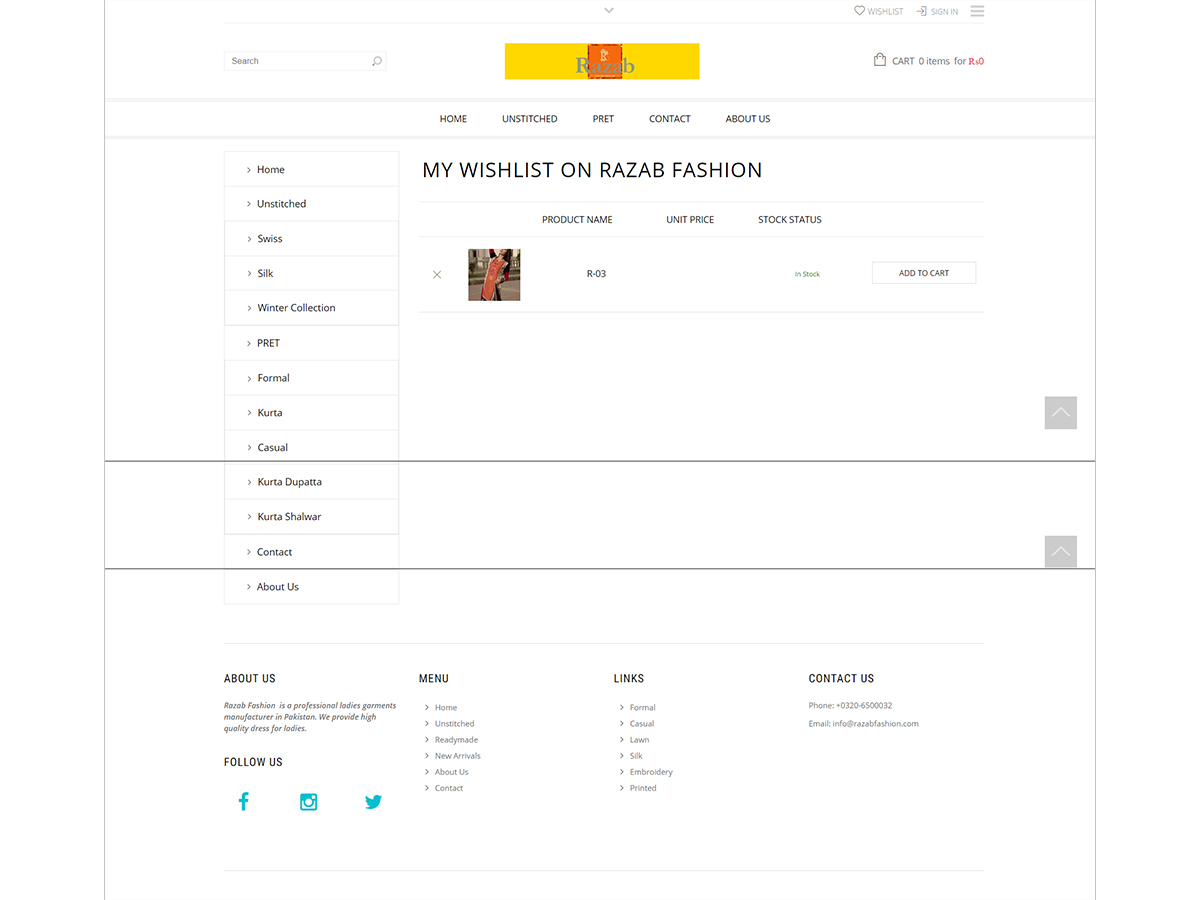Open the Wishlist heart icon link
The height and width of the screenshot is (900, 1200).
(859, 11)
